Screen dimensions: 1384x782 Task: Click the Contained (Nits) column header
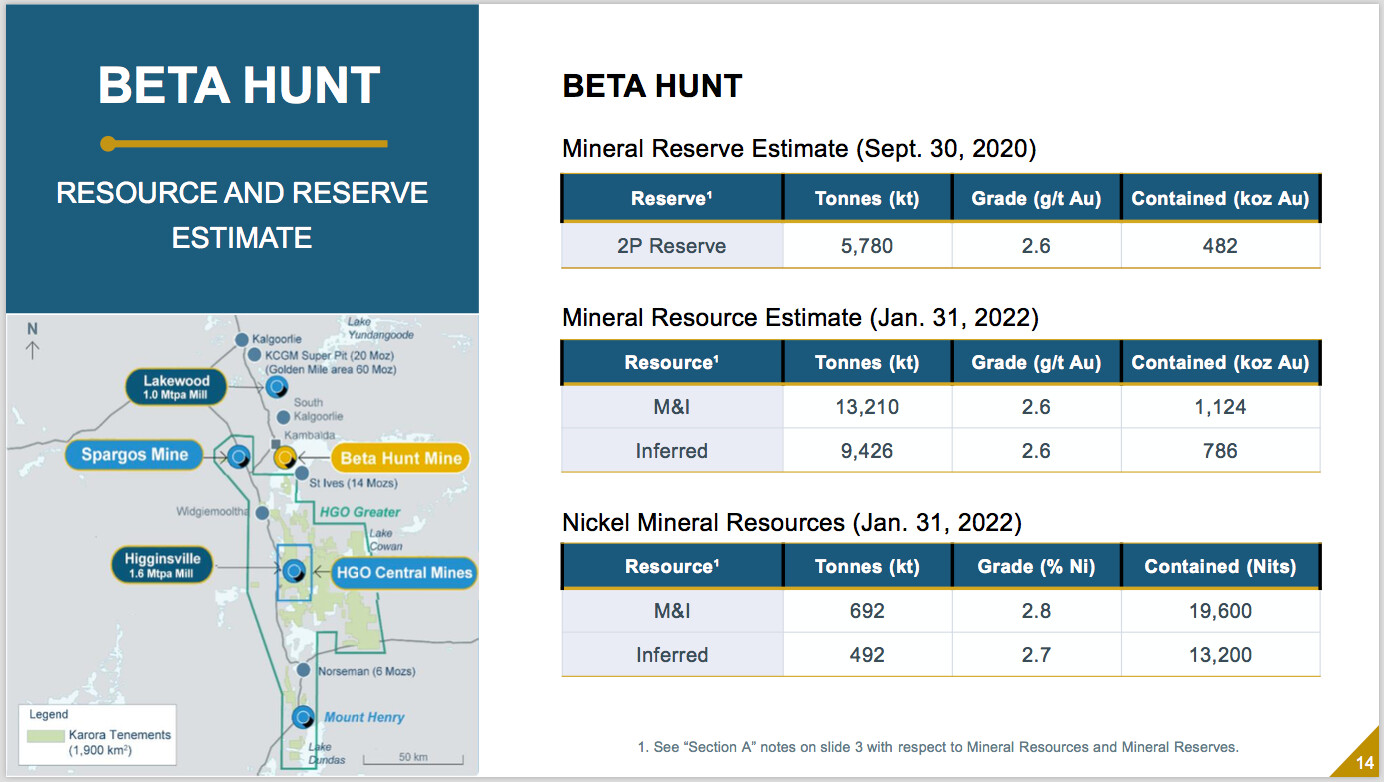1220,567
